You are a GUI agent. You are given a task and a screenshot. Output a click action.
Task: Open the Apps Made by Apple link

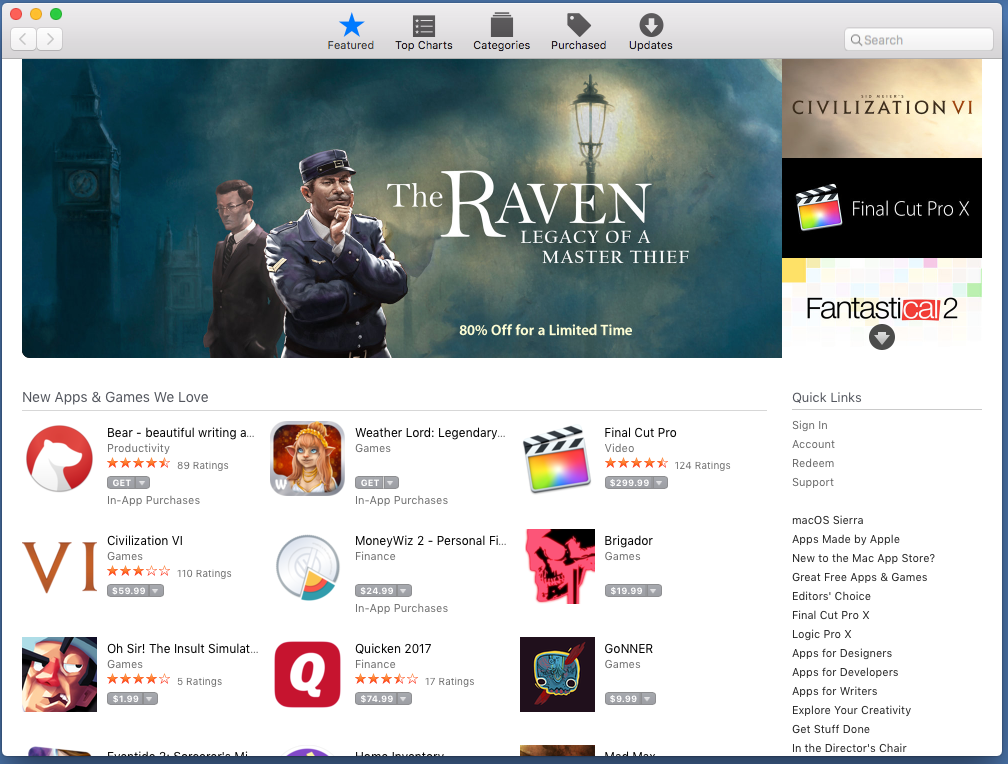[x=846, y=539]
